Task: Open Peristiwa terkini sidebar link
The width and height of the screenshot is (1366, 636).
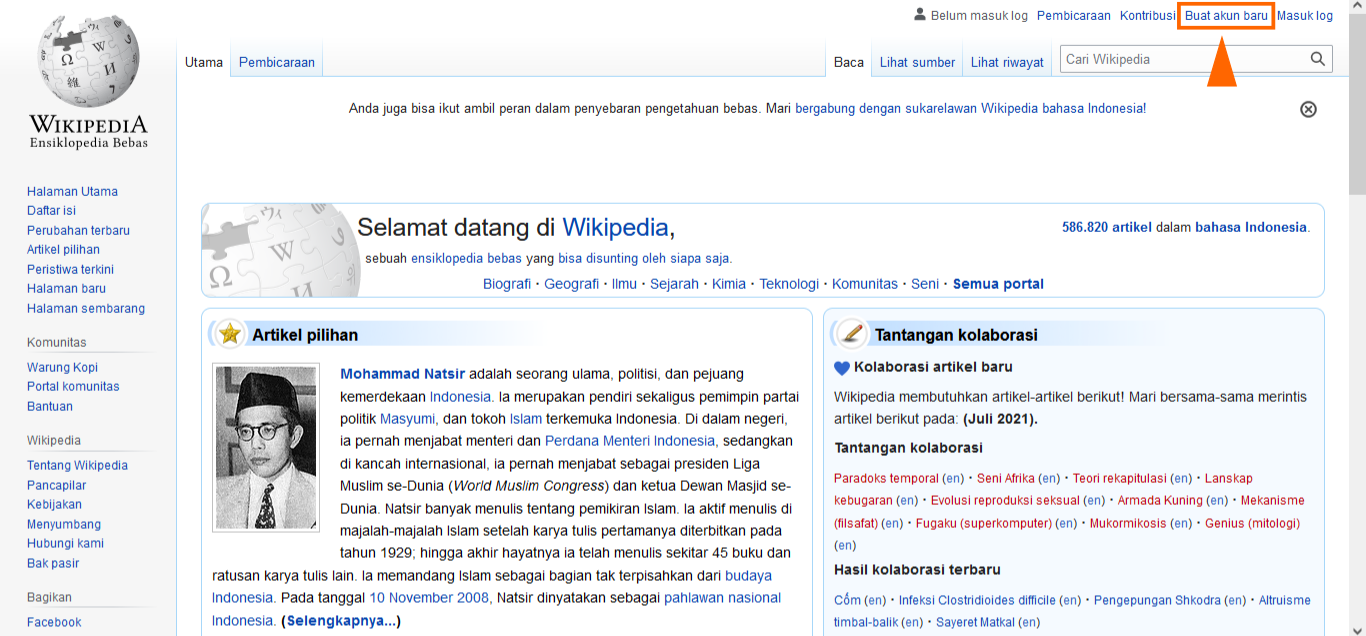Action: 70,269
